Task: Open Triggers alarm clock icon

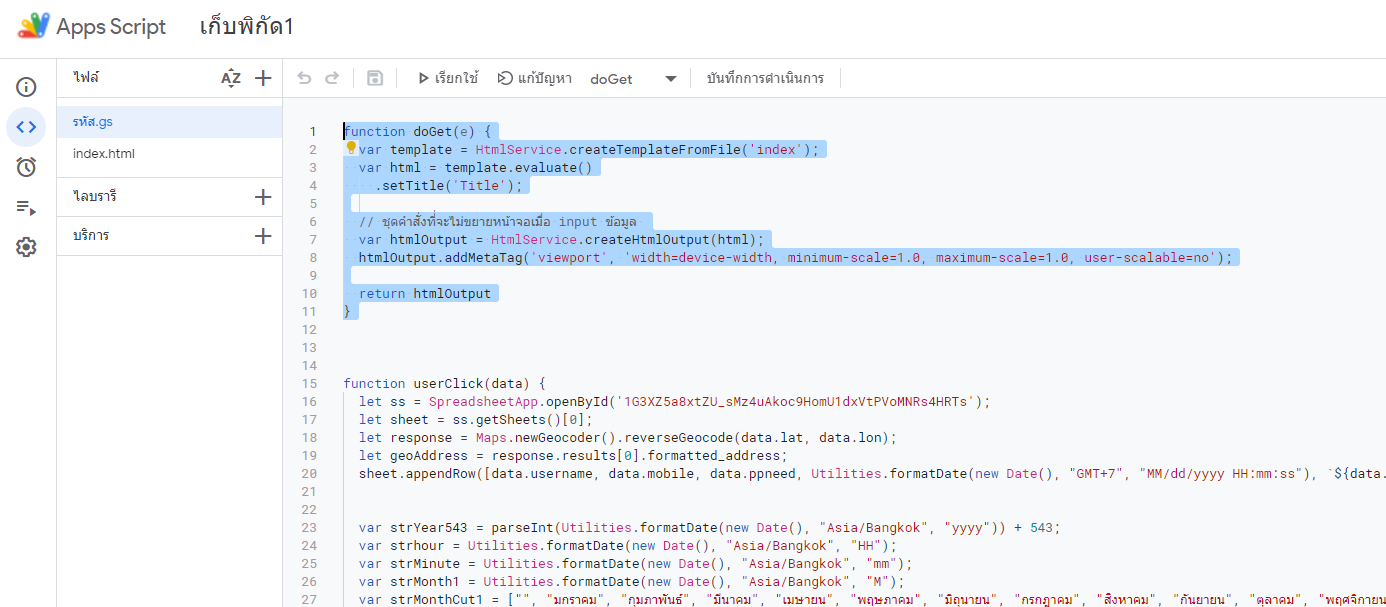Action: pyautogui.click(x=26, y=167)
